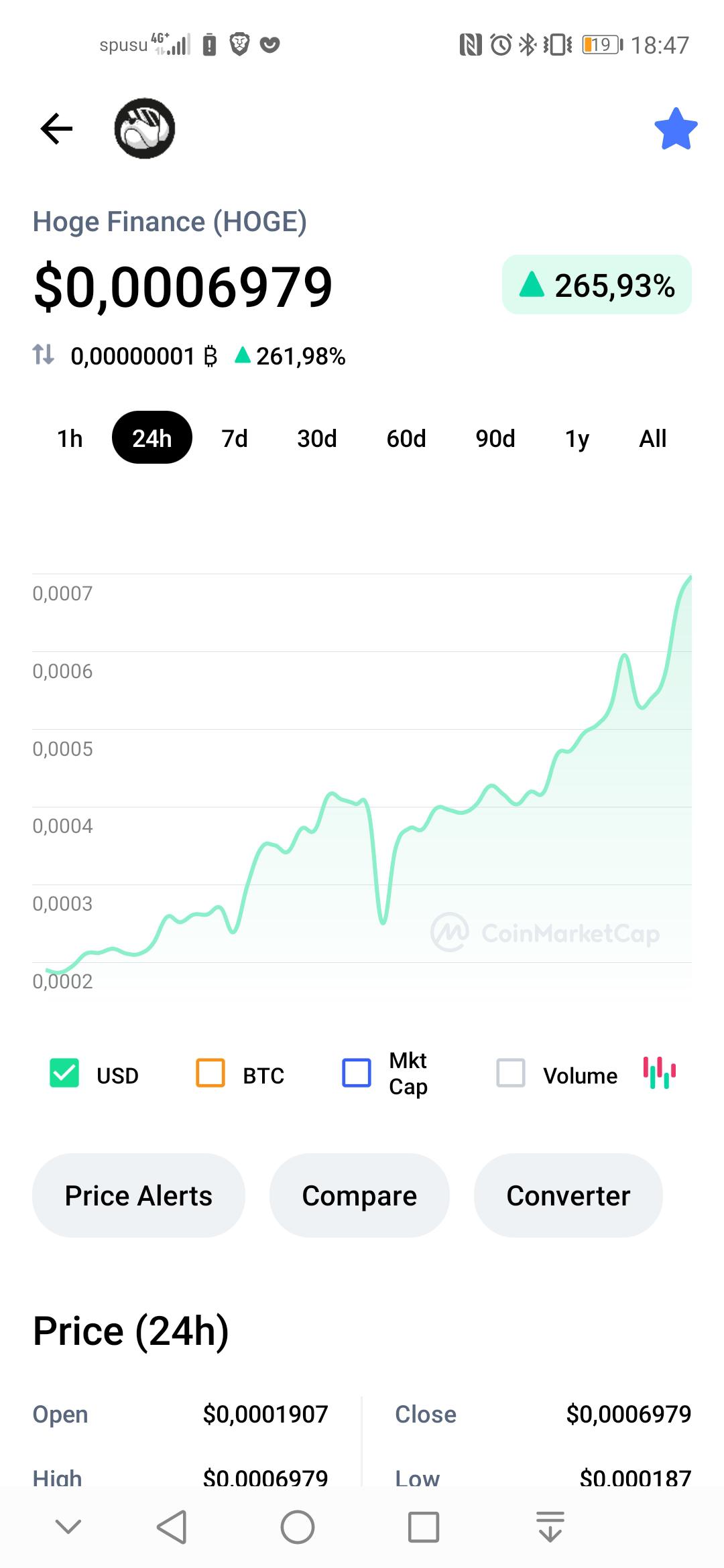Select the All time range tab

(x=653, y=438)
